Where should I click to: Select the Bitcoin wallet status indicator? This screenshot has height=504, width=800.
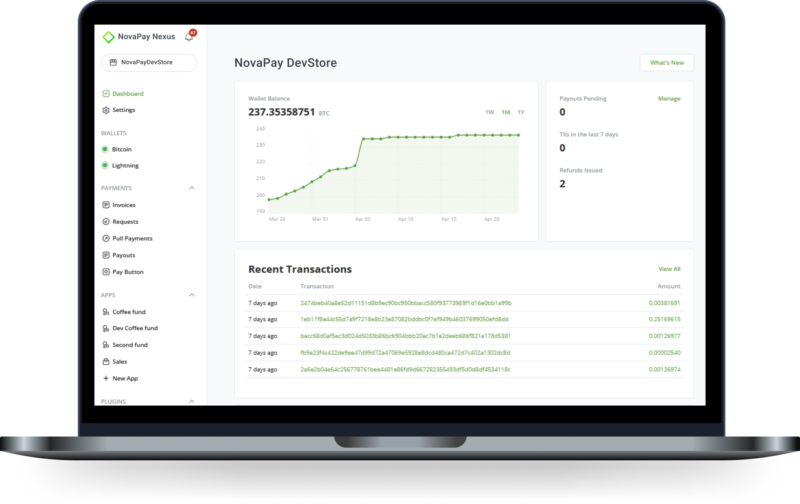coord(105,149)
